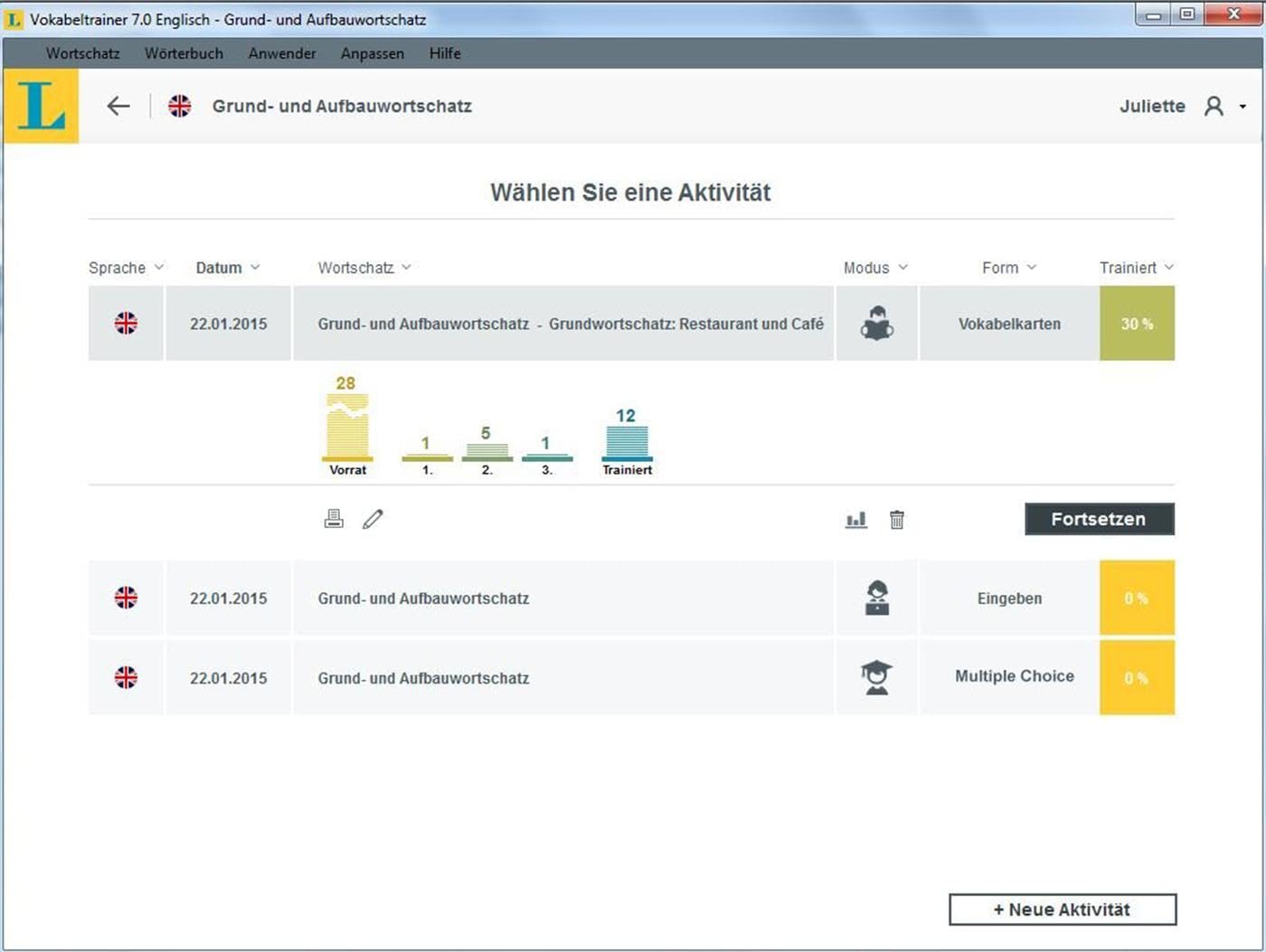Edit the activity with the pencil icon
The image size is (1266, 952).
tap(373, 519)
